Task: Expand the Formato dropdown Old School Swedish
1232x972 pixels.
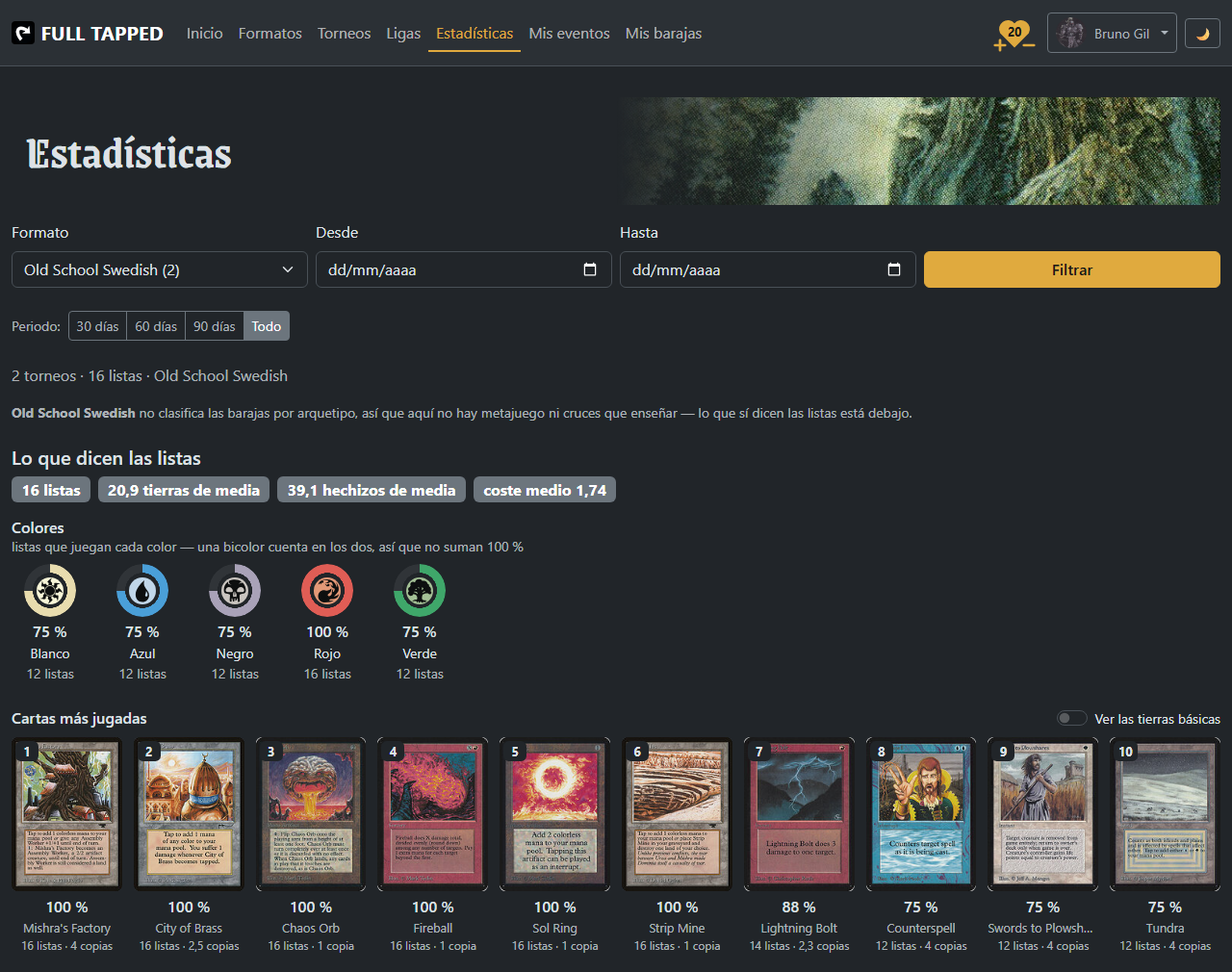Action: [160, 269]
